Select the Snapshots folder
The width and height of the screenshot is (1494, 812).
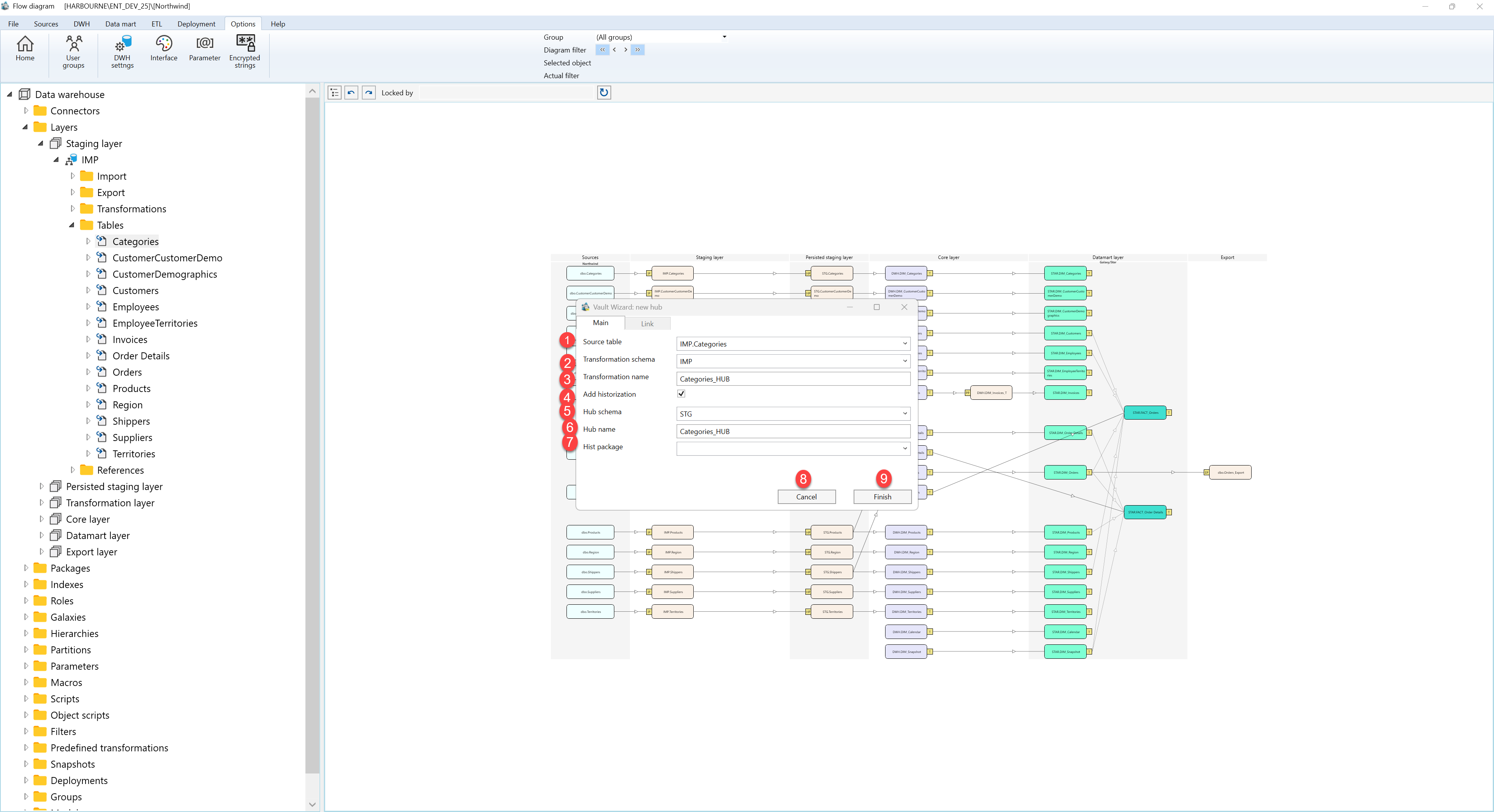72,764
